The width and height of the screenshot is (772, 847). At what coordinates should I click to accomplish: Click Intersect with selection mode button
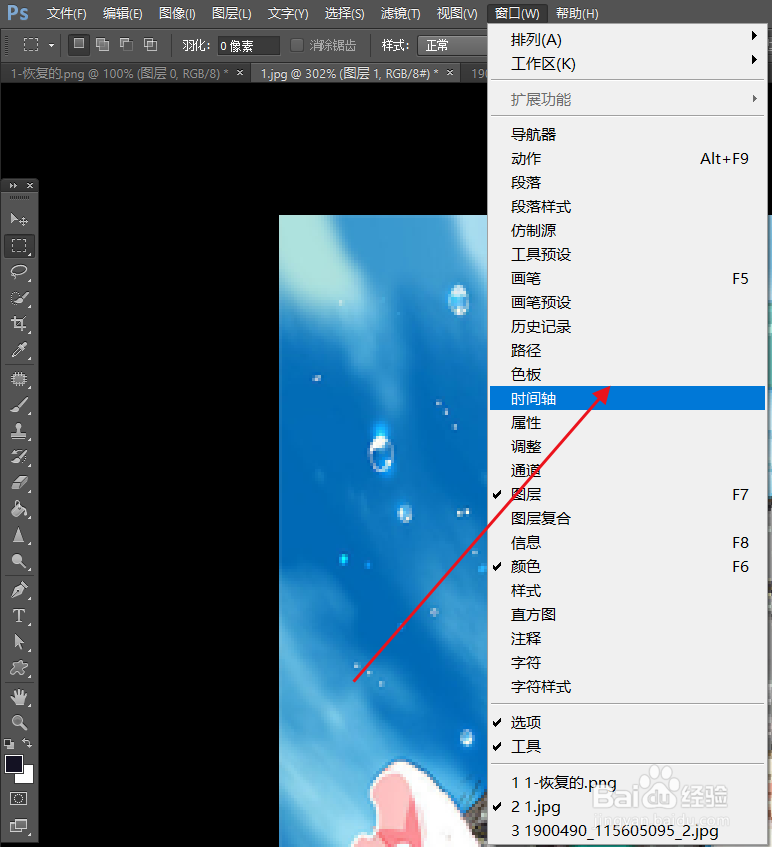(150, 44)
